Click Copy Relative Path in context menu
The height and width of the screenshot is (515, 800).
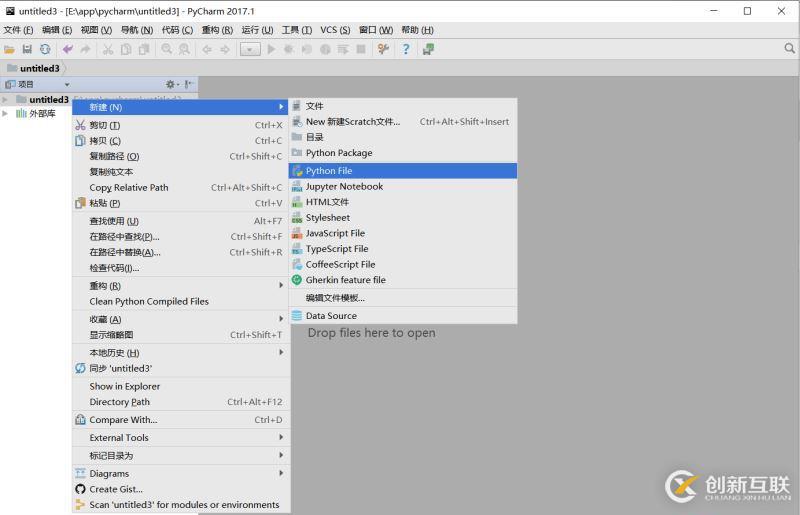181,188
